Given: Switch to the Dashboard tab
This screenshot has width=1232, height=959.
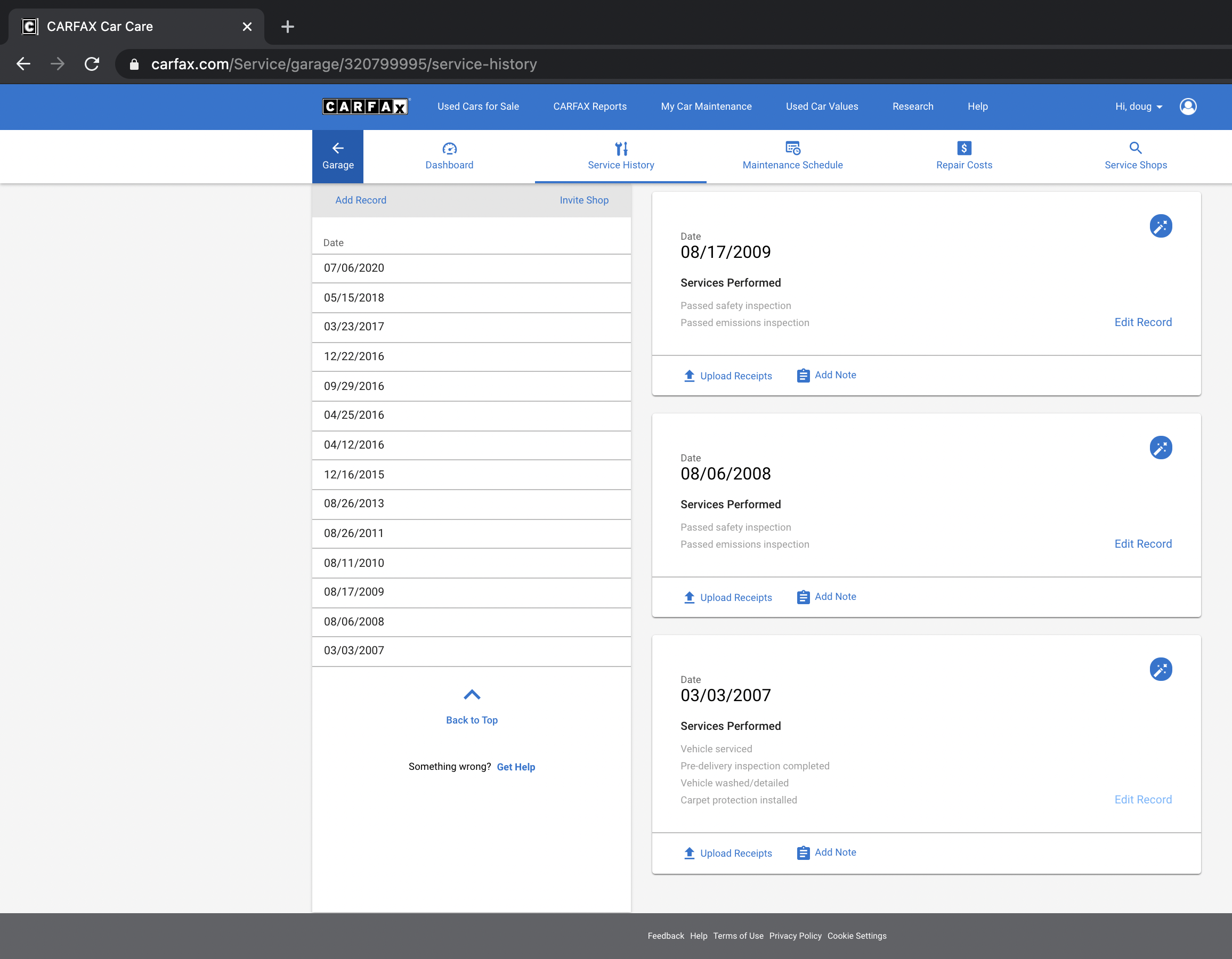Looking at the screenshot, I should tap(450, 156).
